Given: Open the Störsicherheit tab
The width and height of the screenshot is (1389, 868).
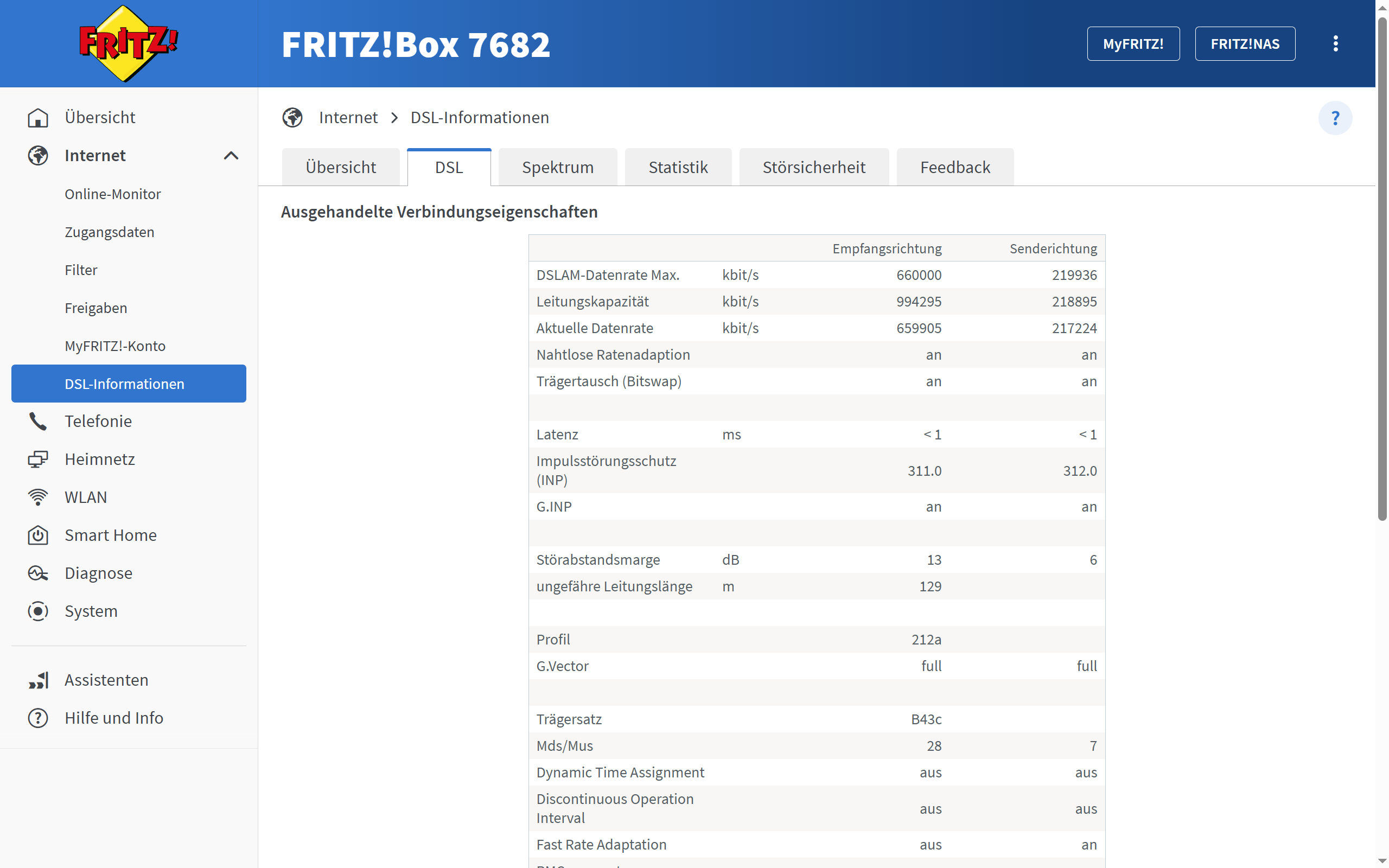Looking at the screenshot, I should (813, 168).
